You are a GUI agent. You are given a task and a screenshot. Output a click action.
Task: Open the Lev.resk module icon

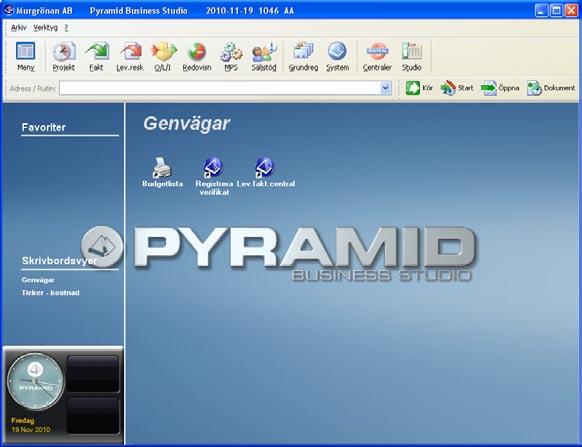130,56
